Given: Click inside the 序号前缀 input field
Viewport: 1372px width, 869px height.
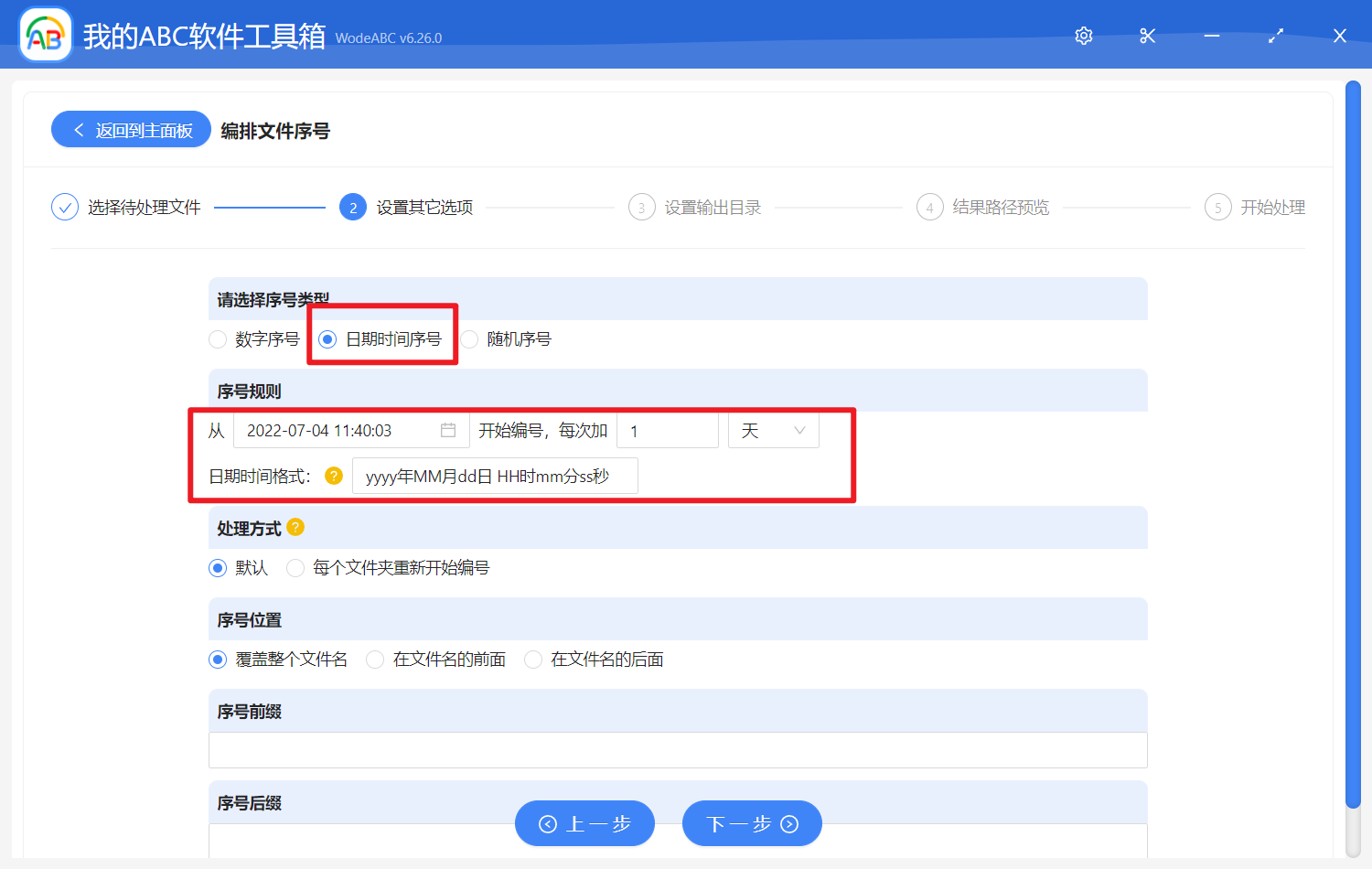Looking at the screenshot, I should [x=677, y=750].
